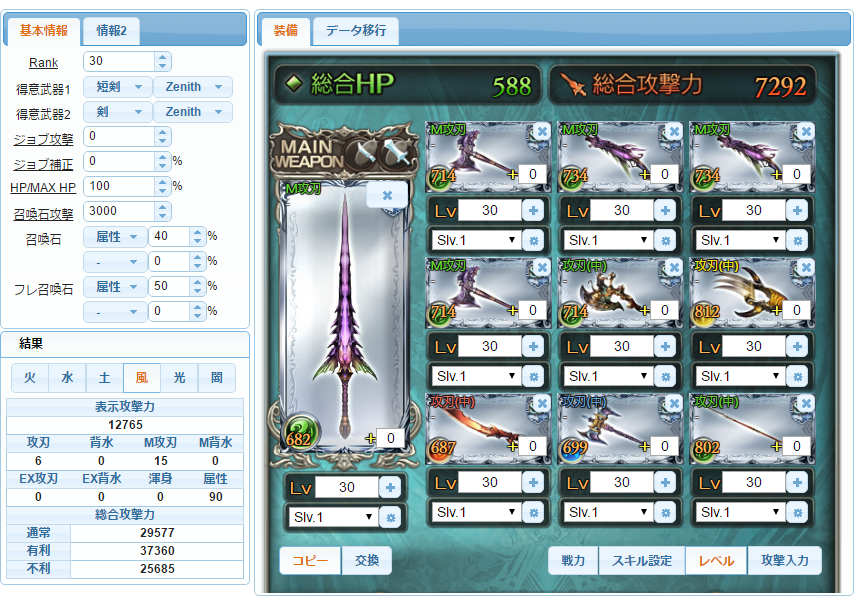Viewport: 857px width, 605px height.
Task: Click the 召喚石攻撃 label link
Action: click(x=43, y=214)
